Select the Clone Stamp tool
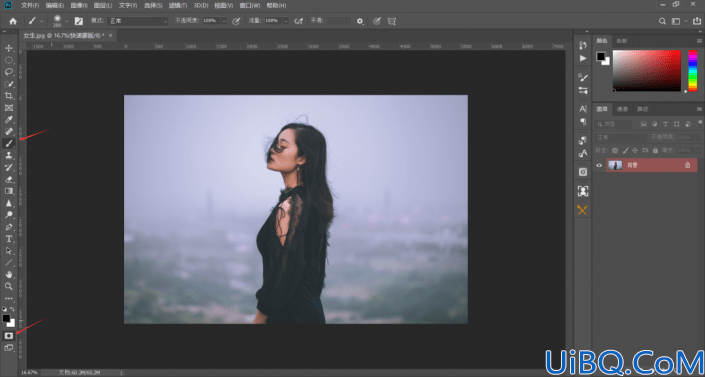The width and height of the screenshot is (705, 377). click(x=9, y=155)
